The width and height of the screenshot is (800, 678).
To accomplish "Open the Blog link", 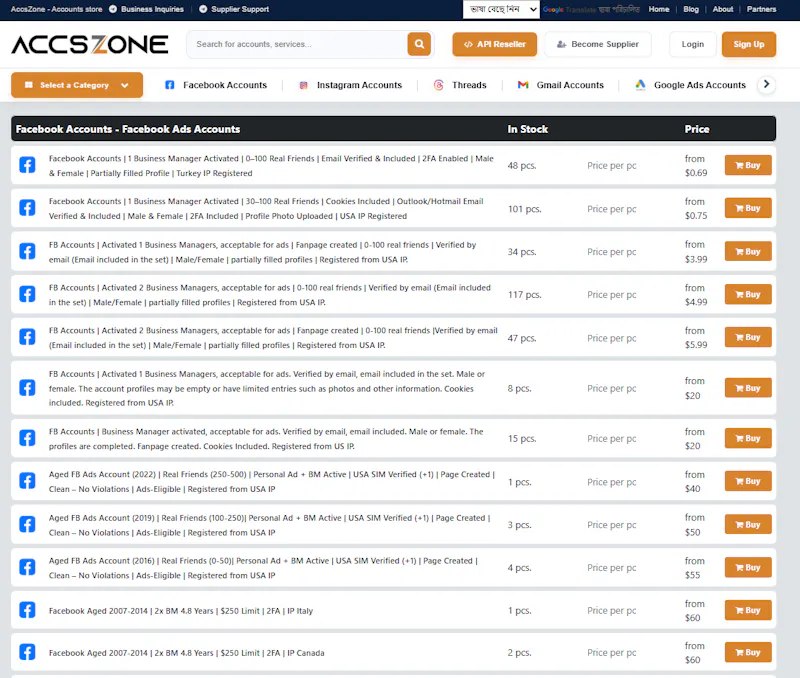I will point(691,9).
